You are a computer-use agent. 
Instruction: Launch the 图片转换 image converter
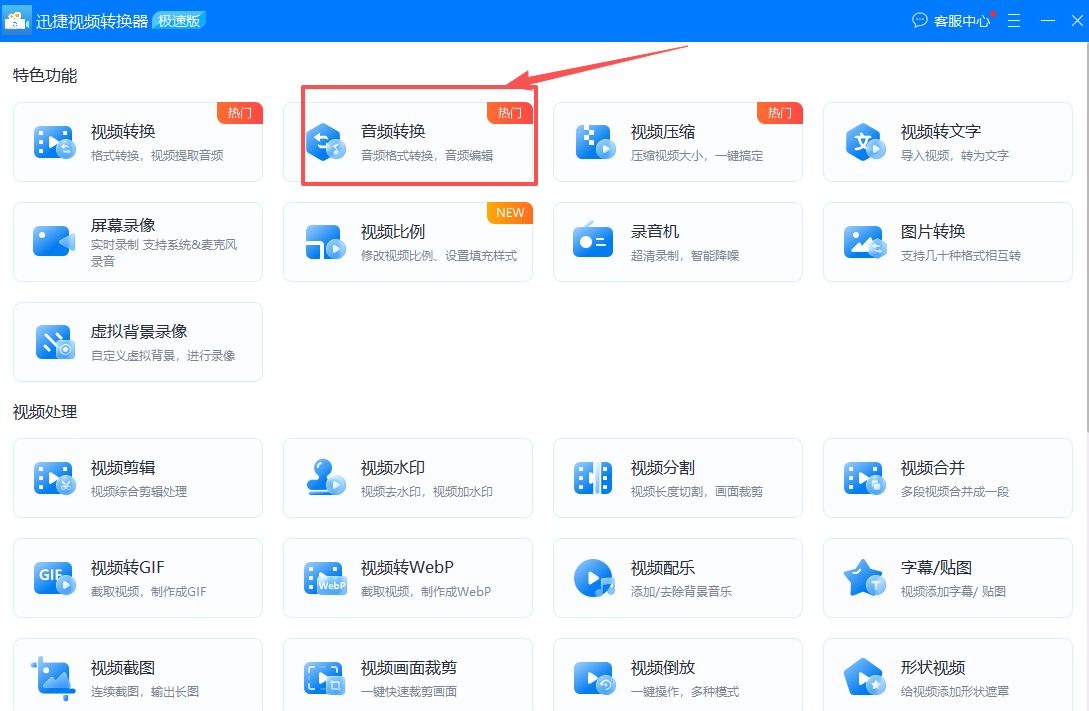pyautogui.click(x=948, y=241)
